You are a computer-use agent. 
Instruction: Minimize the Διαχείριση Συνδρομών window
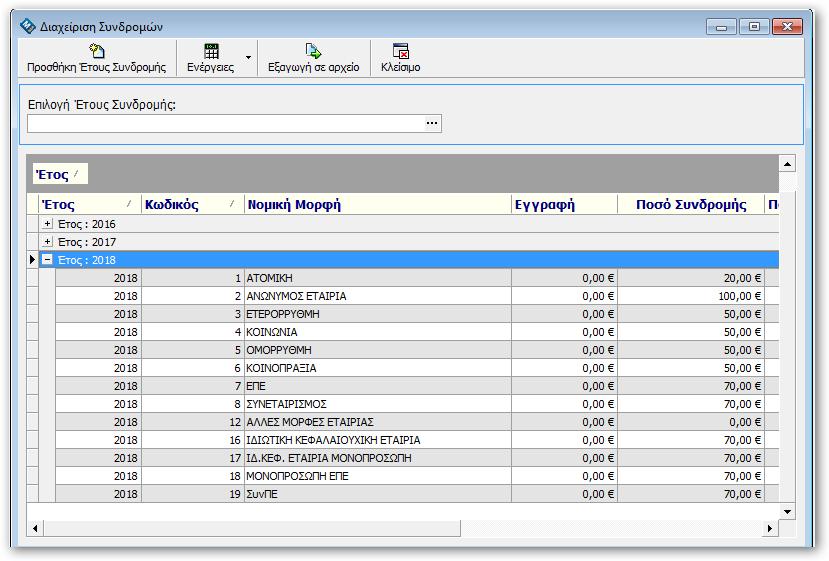point(721,26)
